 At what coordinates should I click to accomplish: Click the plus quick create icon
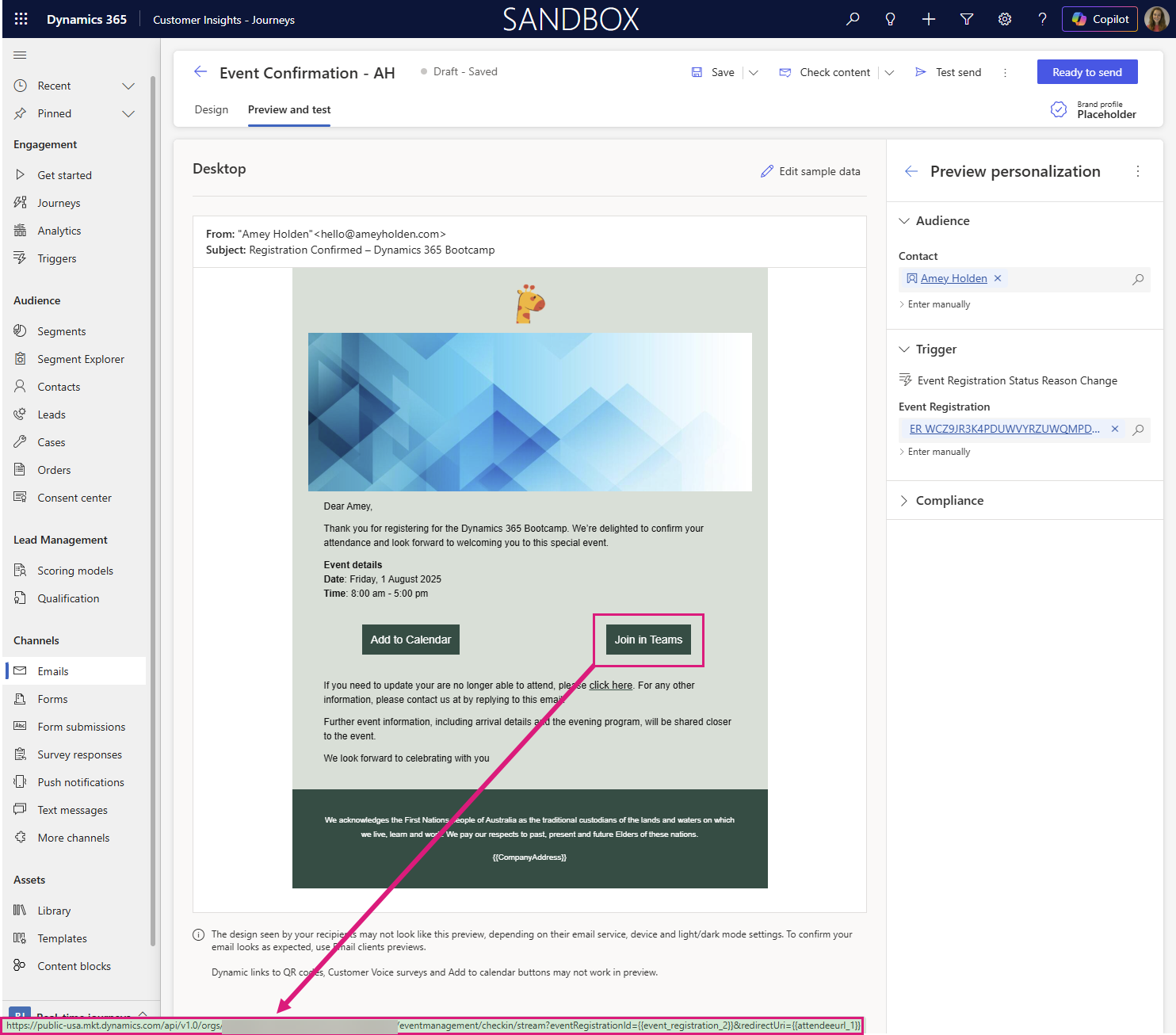click(929, 19)
